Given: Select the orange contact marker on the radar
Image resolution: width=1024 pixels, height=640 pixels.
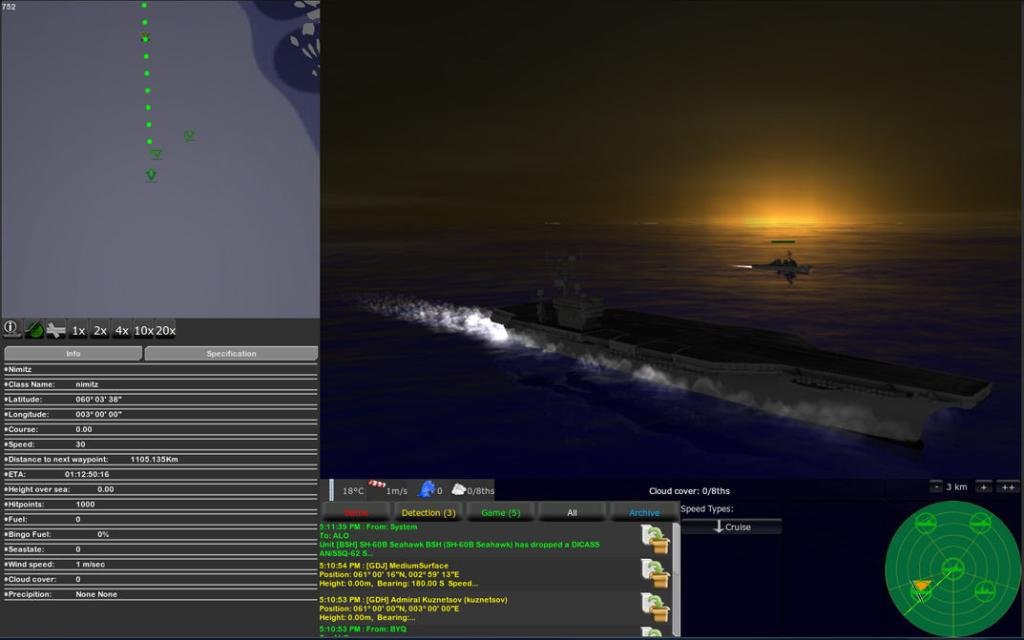Looking at the screenshot, I should (923, 585).
